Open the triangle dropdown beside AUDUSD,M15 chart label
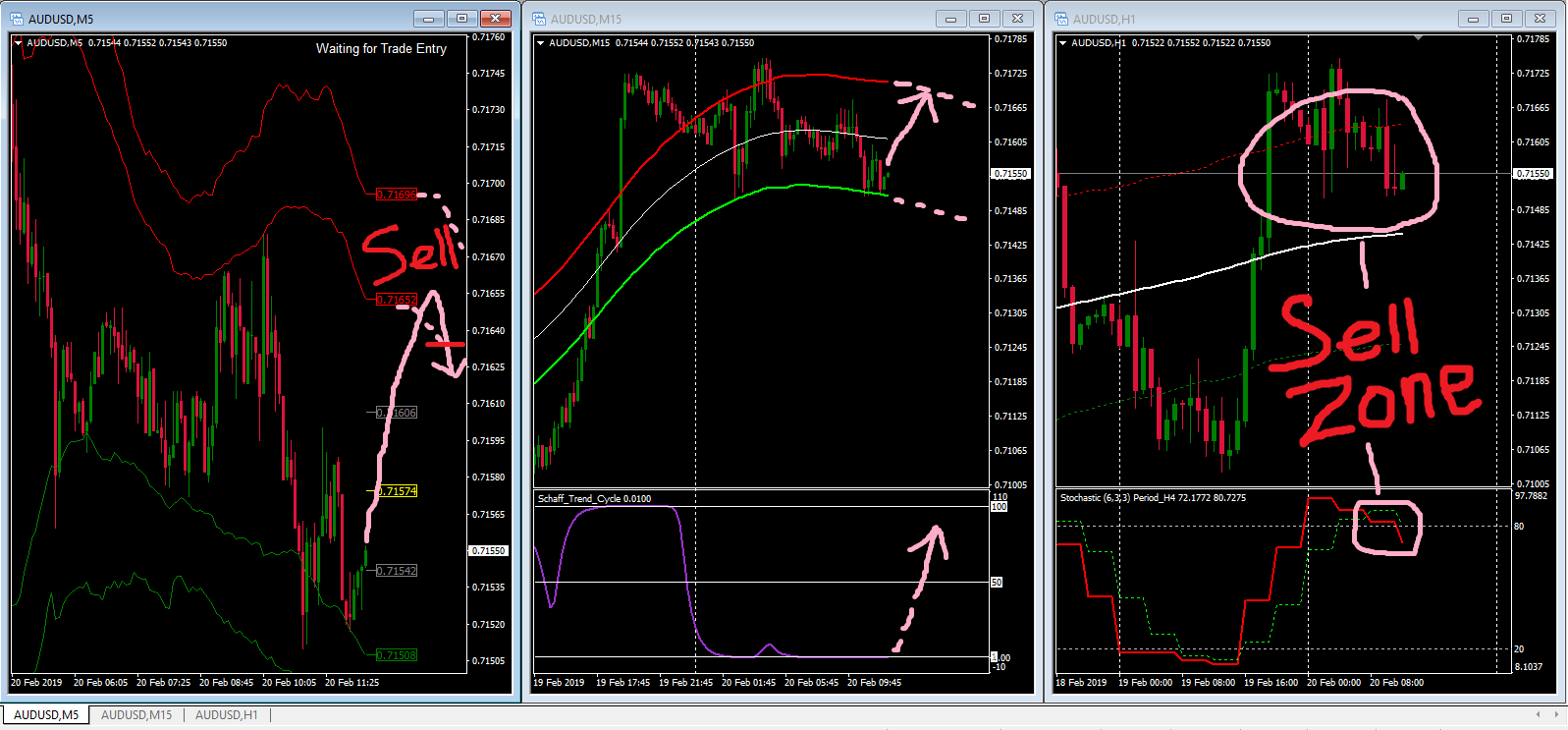 [540, 43]
